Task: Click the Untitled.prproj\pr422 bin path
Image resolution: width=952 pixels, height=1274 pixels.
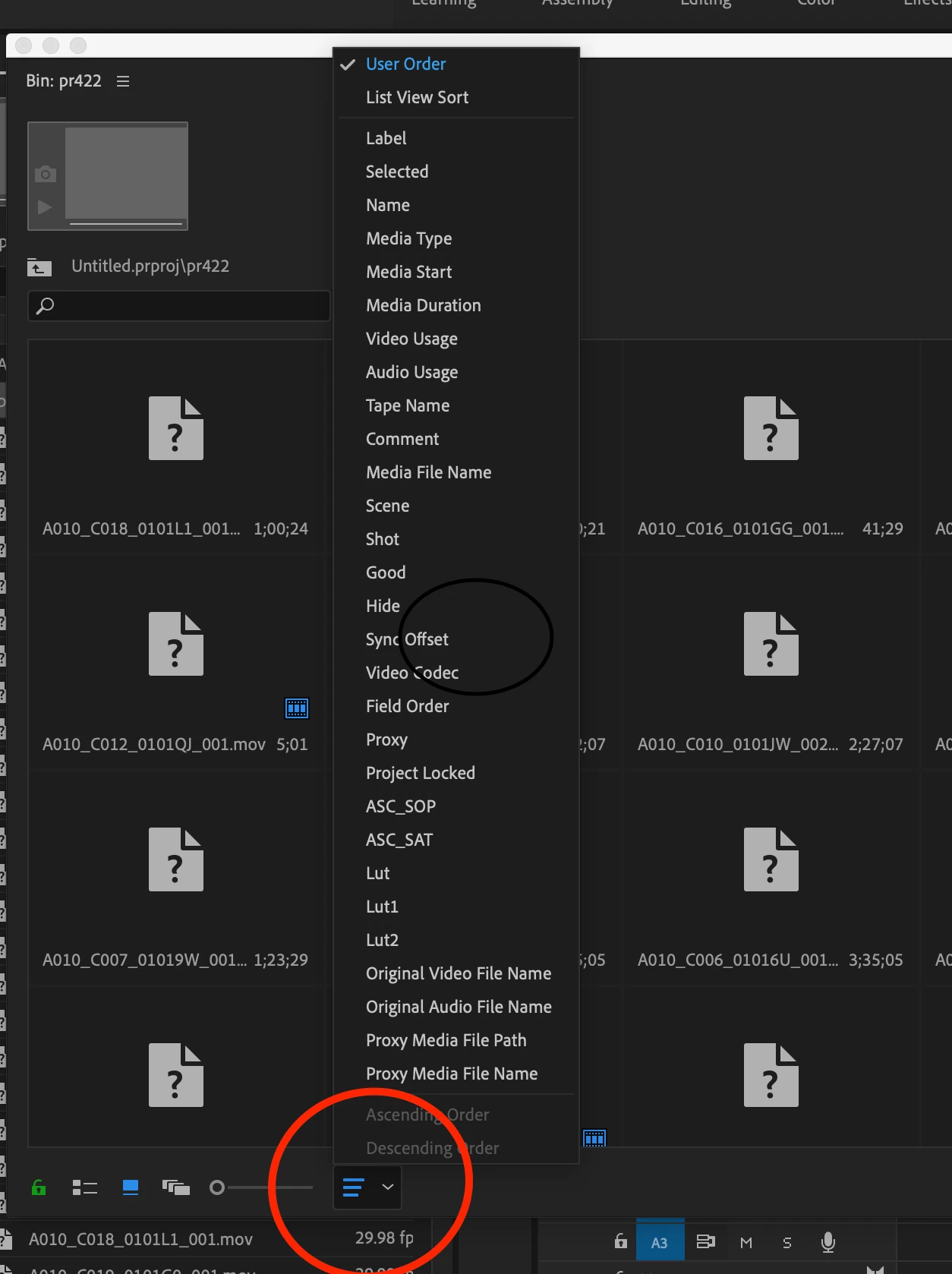Action: (150, 266)
